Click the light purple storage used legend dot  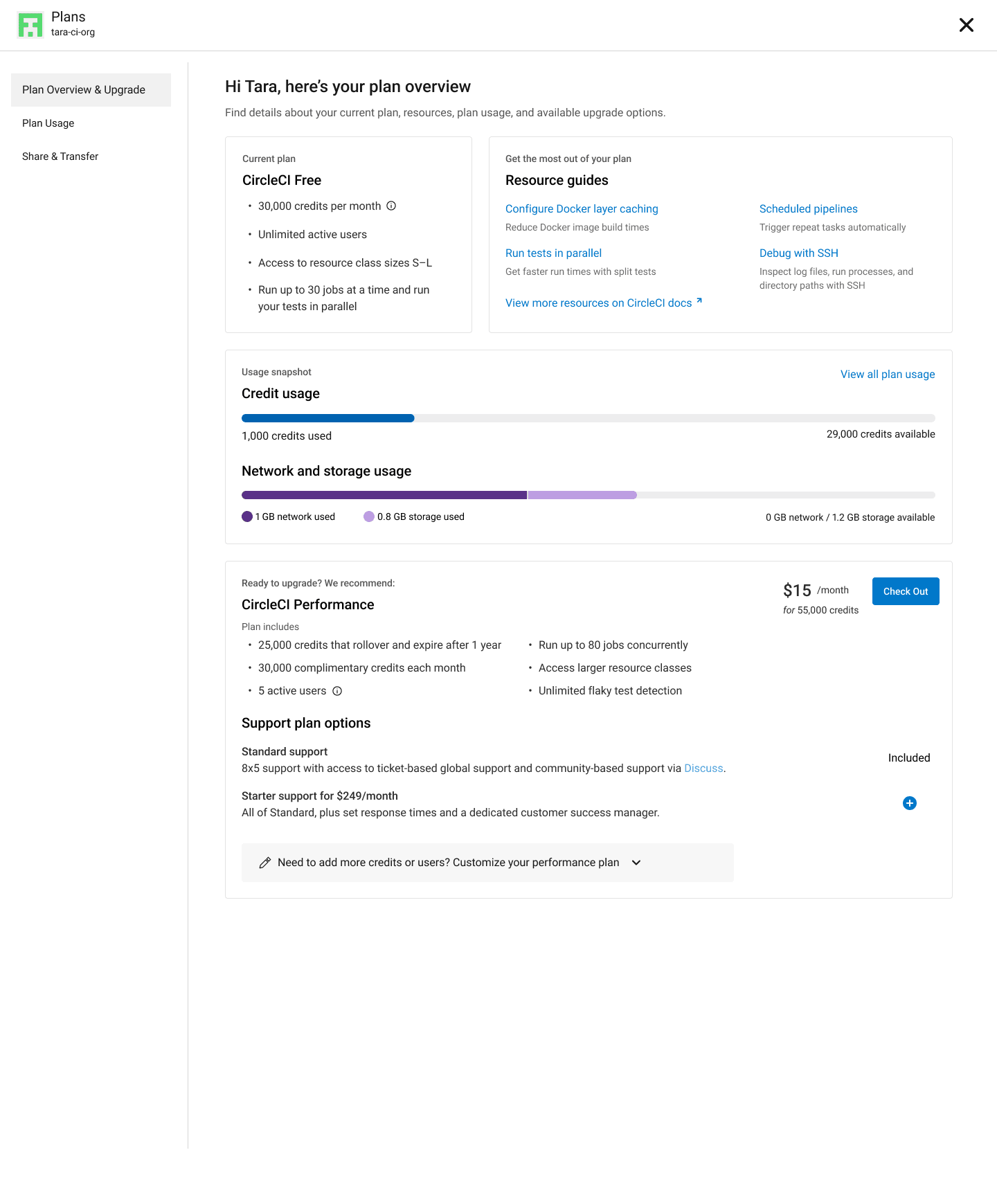point(369,516)
